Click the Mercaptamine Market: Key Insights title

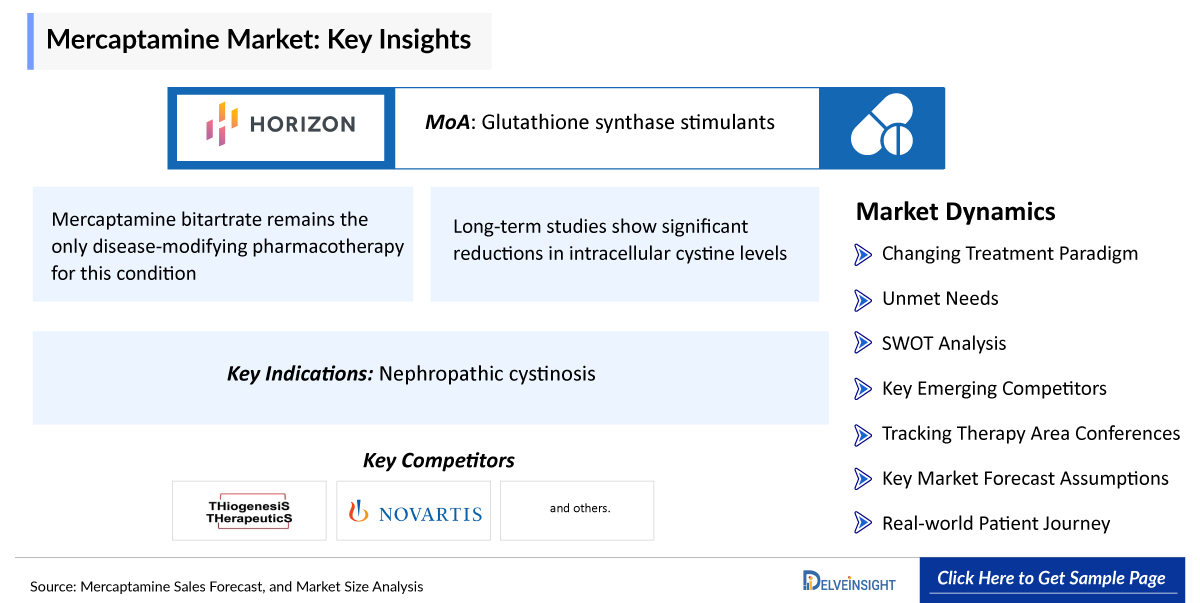click(x=259, y=41)
